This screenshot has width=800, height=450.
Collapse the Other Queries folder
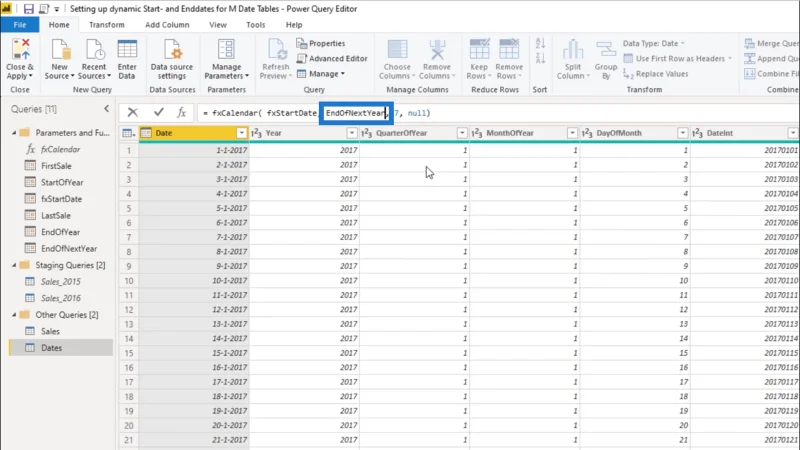coord(14,315)
